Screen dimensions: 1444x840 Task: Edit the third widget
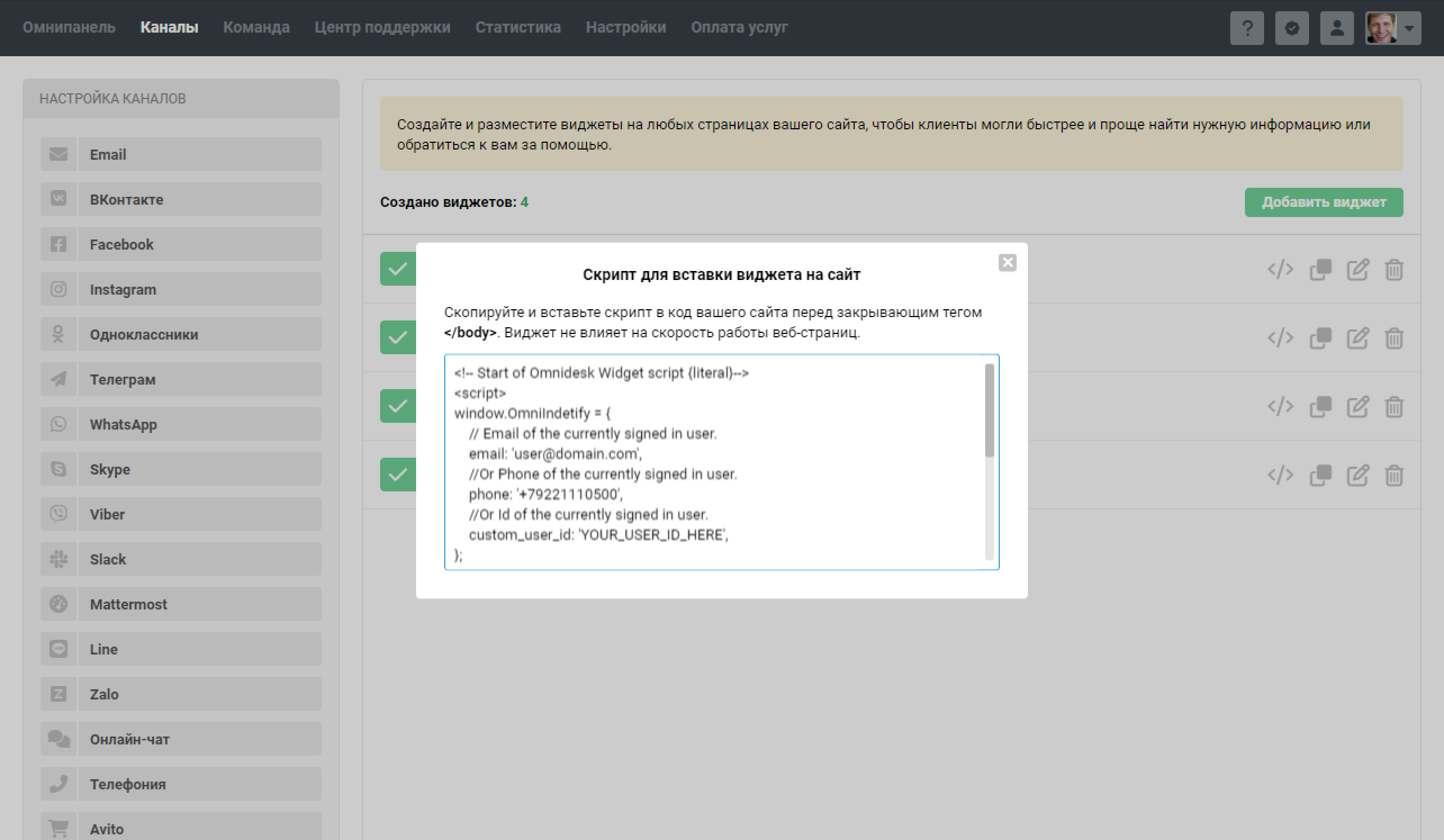point(1357,407)
